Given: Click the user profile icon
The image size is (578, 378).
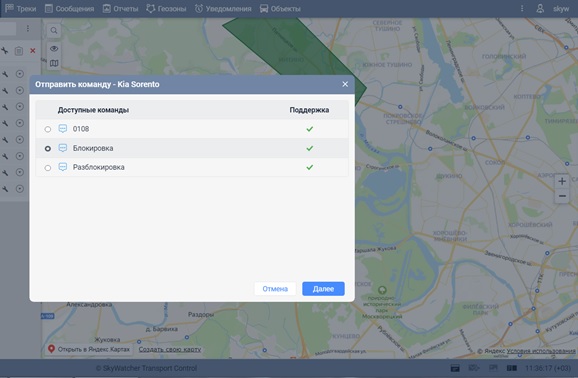Looking at the screenshot, I should click(540, 8).
